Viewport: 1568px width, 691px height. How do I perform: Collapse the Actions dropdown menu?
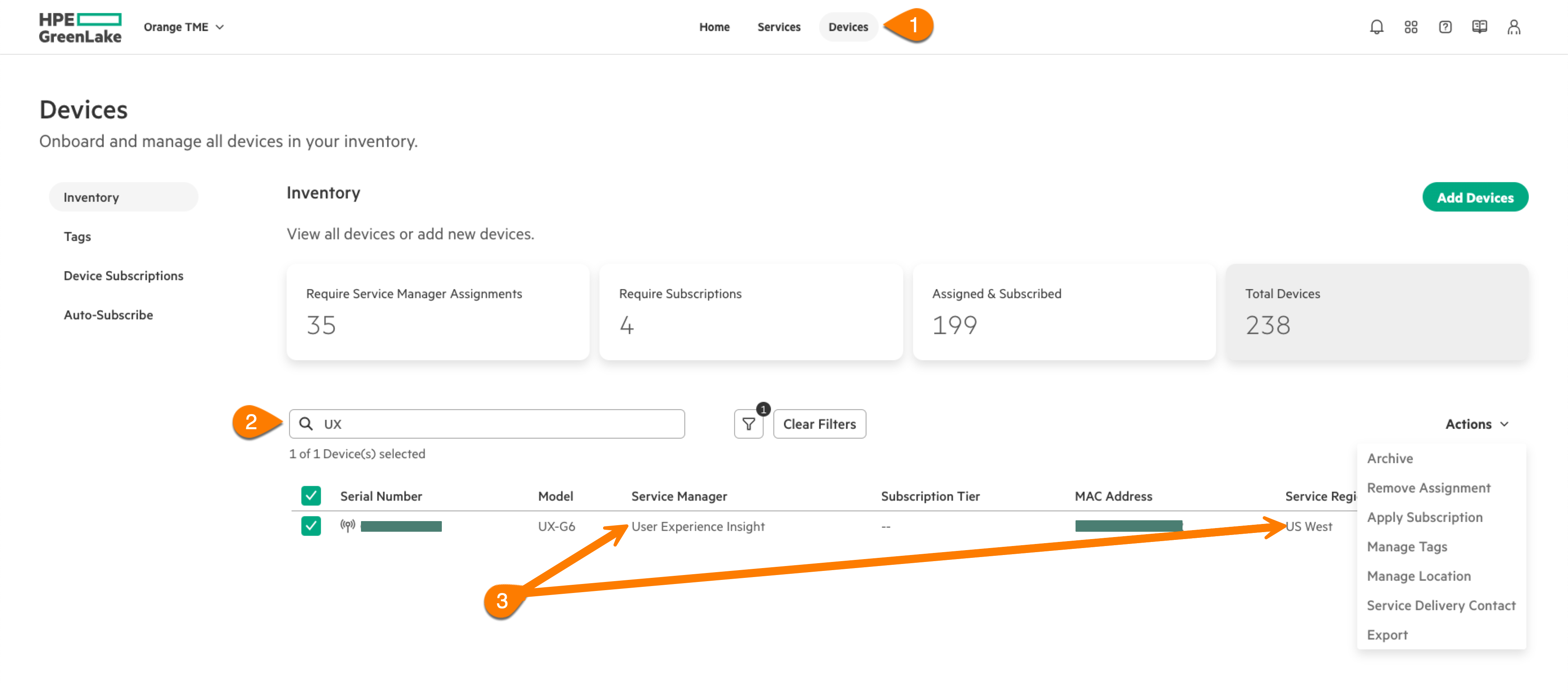point(1477,424)
